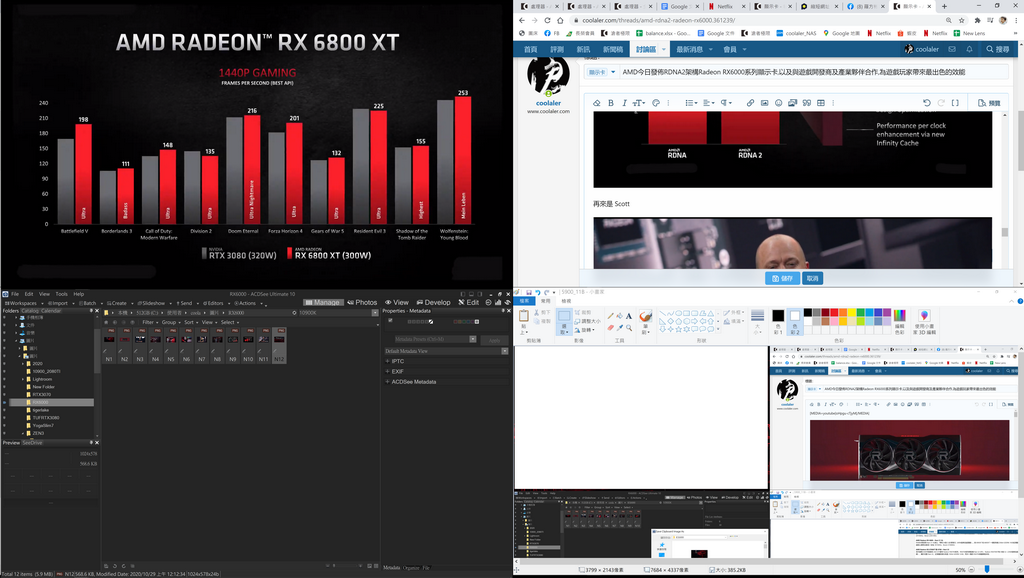Open the Tools menu in ACDSee
This screenshot has width=1024, height=578.
tap(61, 294)
